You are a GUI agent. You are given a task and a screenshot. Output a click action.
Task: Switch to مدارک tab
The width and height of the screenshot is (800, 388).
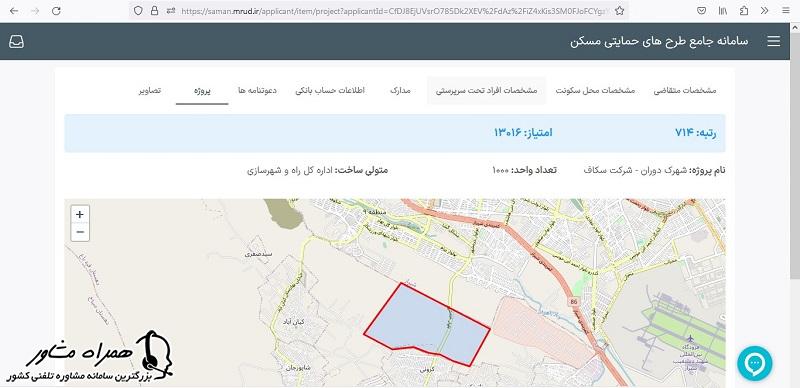click(x=401, y=90)
